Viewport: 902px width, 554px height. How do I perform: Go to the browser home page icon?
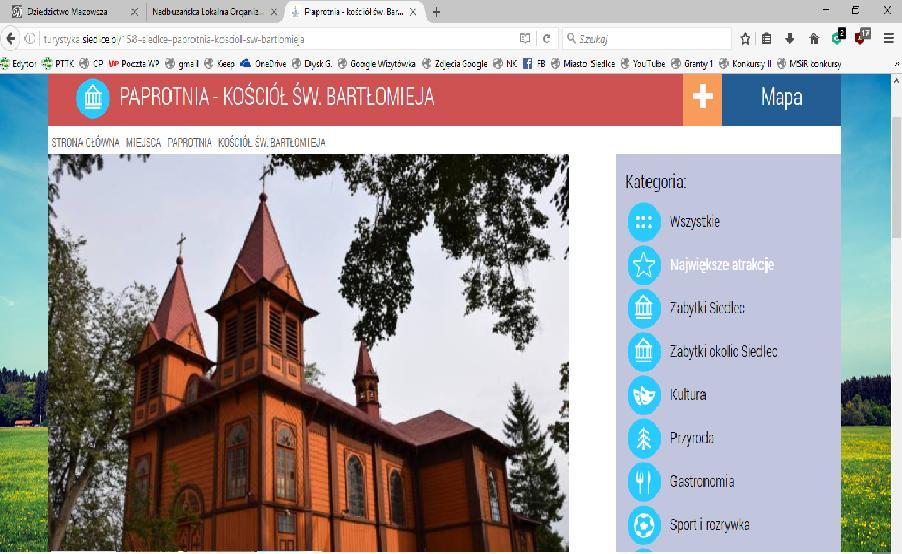point(814,39)
